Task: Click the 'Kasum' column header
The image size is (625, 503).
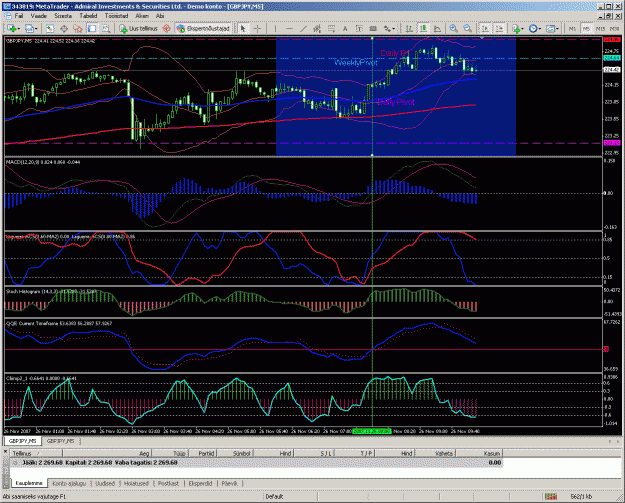Action: tap(480, 454)
